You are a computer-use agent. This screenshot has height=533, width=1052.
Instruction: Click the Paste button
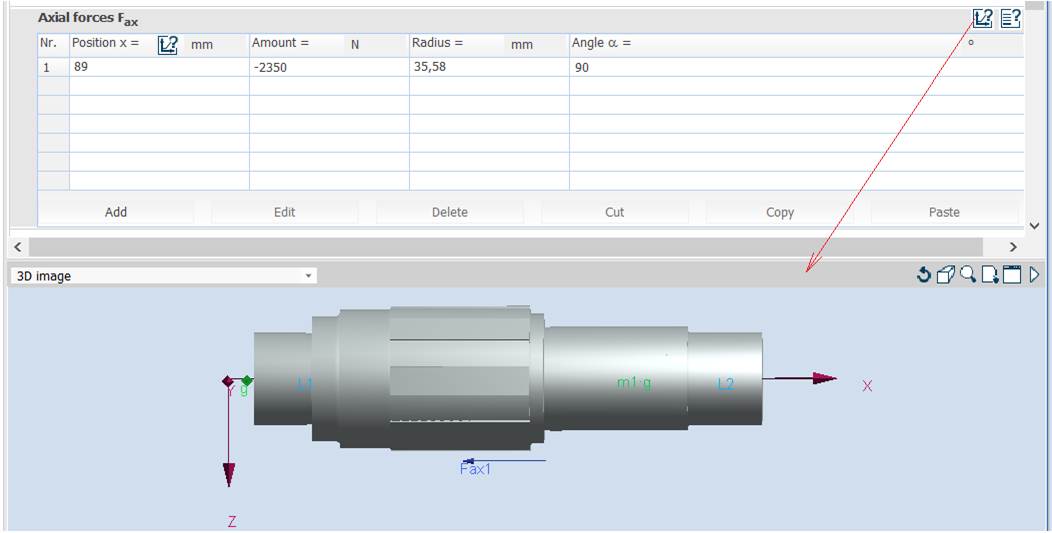(945, 212)
